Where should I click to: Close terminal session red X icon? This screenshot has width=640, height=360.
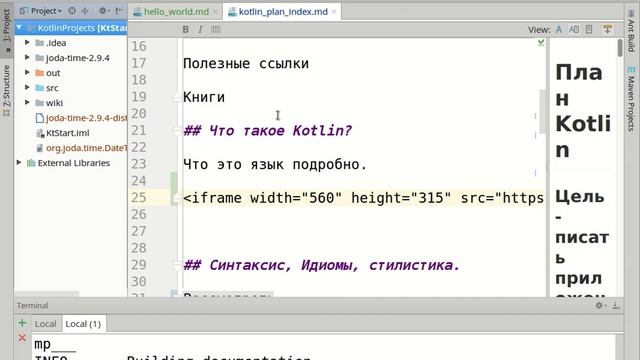(x=22, y=338)
